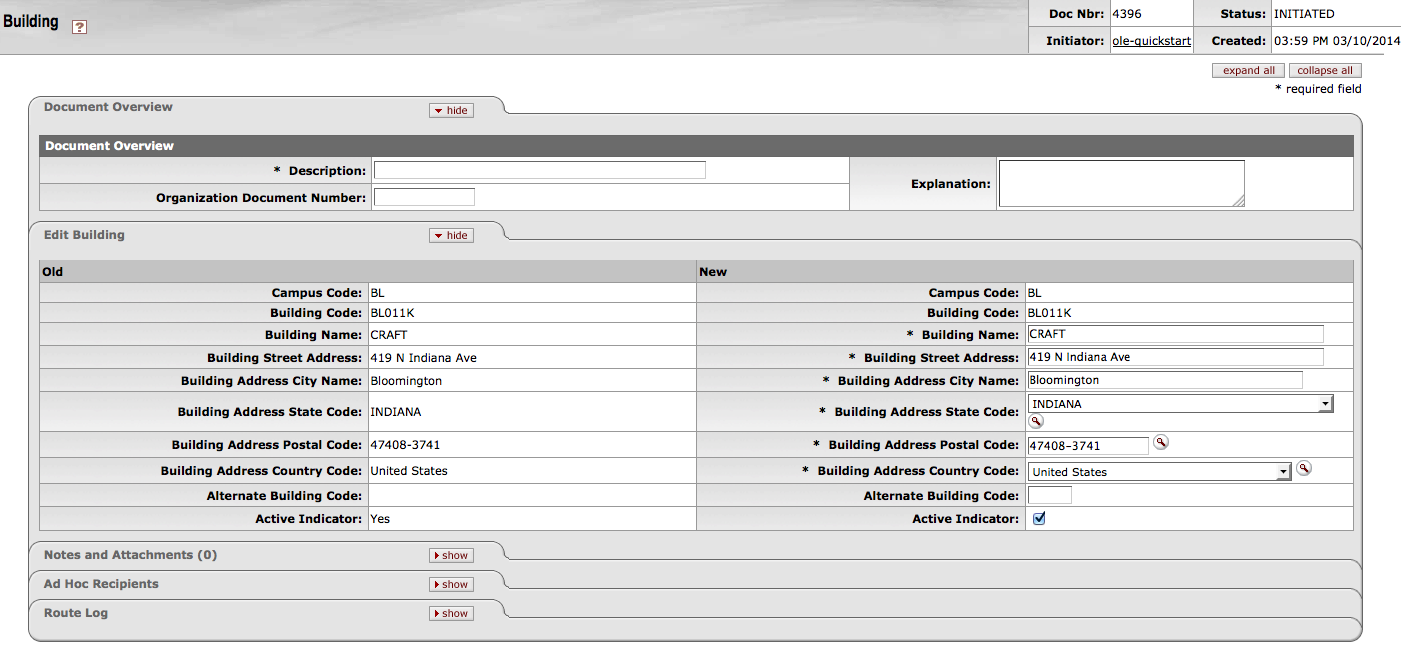Show the Route Log section

pyautogui.click(x=450, y=613)
